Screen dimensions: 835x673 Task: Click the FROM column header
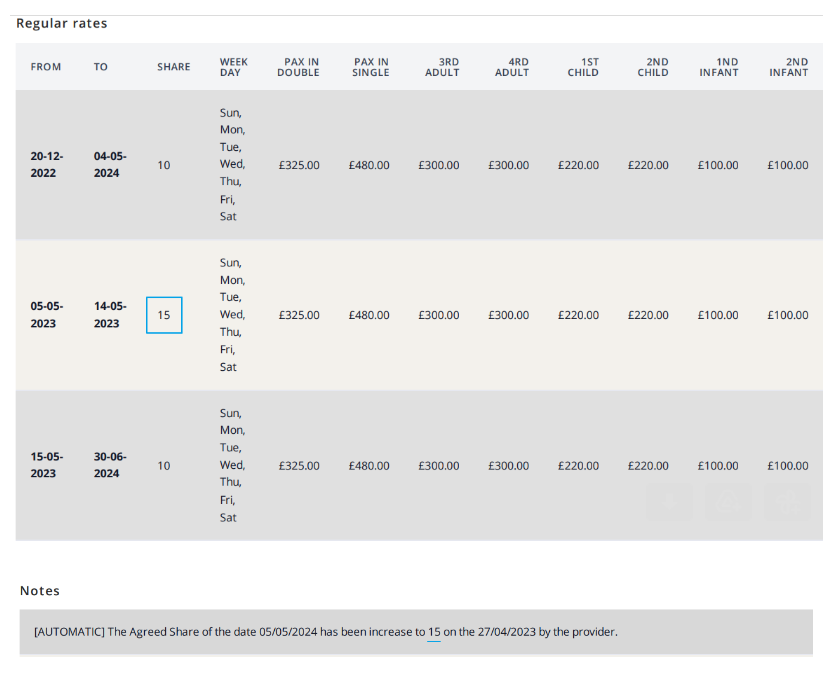coord(46,67)
